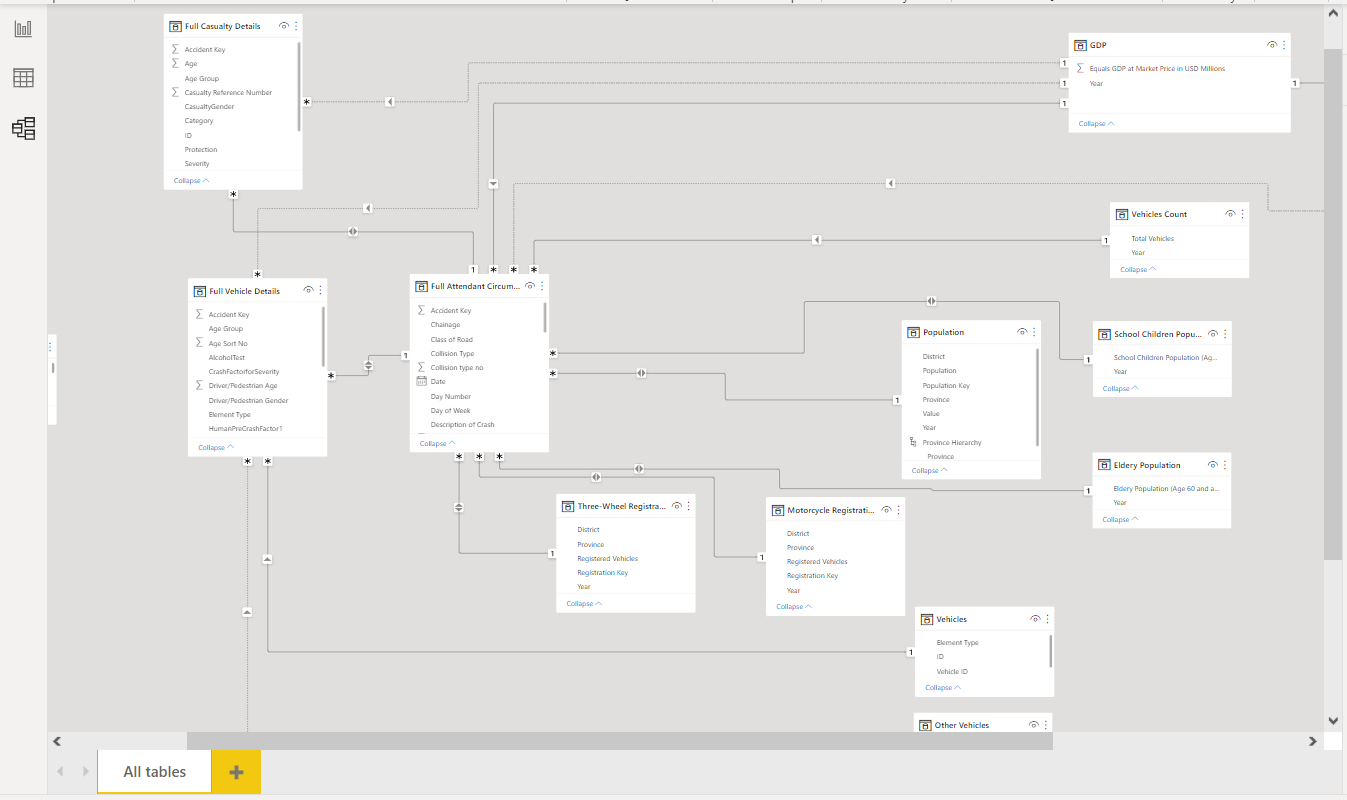Screen dimensions: 1347x800
Task: Open more options for Eldery Population table
Action: pos(1225,465)
